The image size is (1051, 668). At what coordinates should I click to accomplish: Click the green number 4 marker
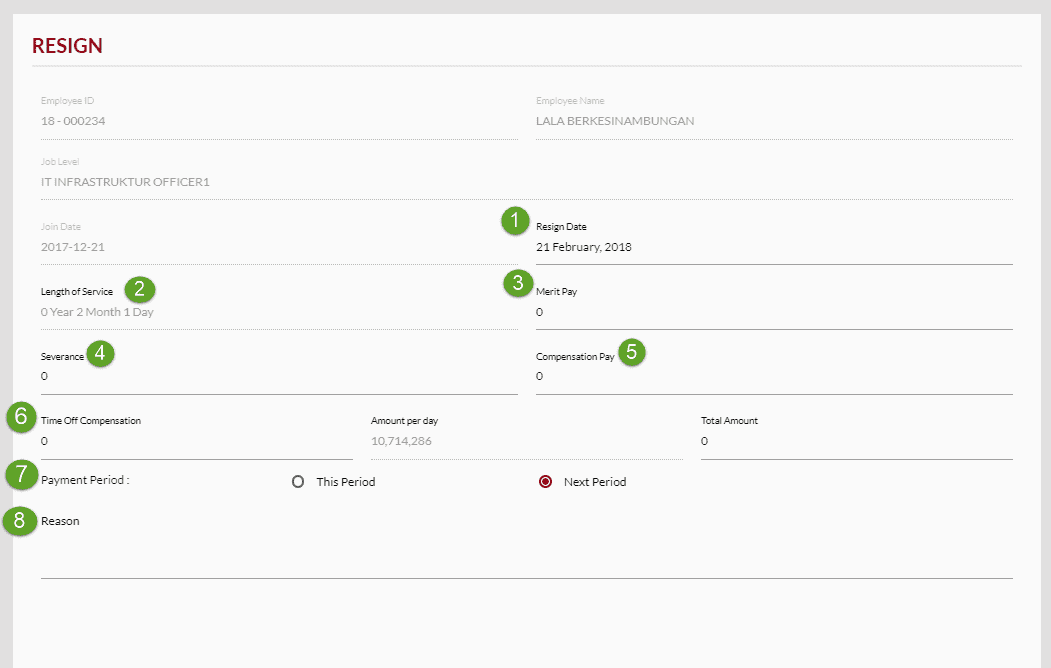(101, 354)
